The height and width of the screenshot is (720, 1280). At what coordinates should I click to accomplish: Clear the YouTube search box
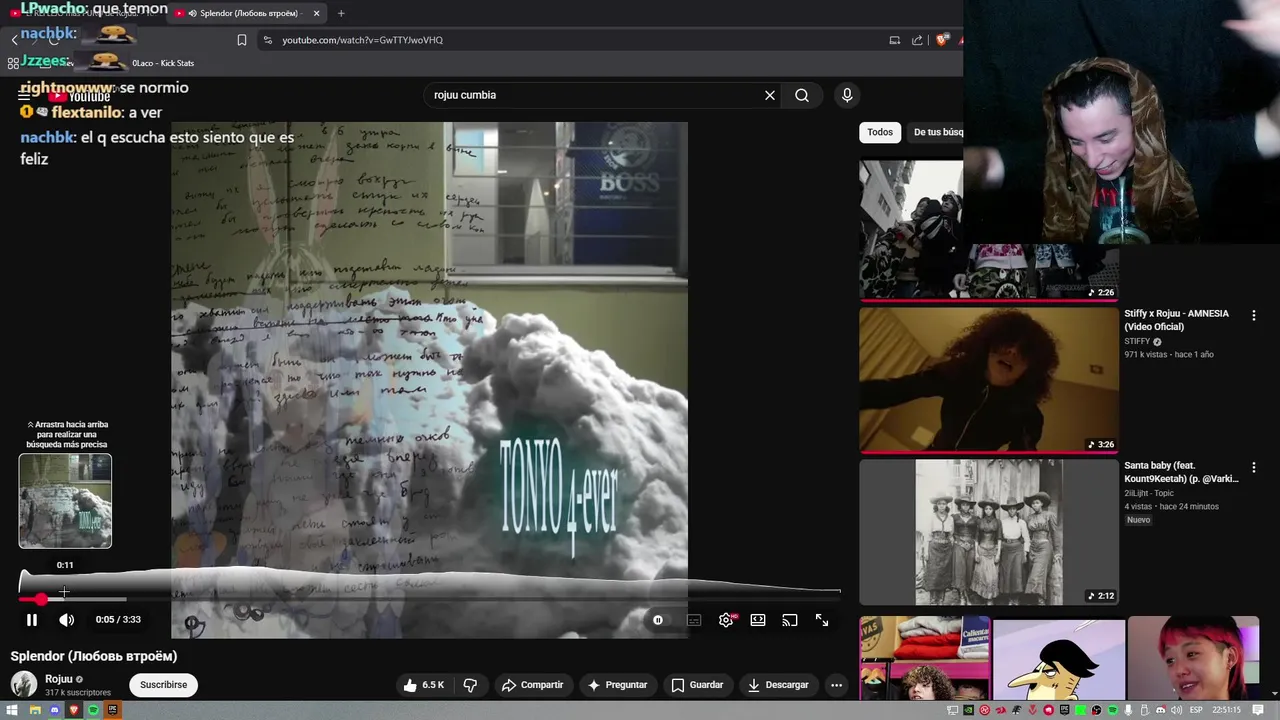(770, 95)
